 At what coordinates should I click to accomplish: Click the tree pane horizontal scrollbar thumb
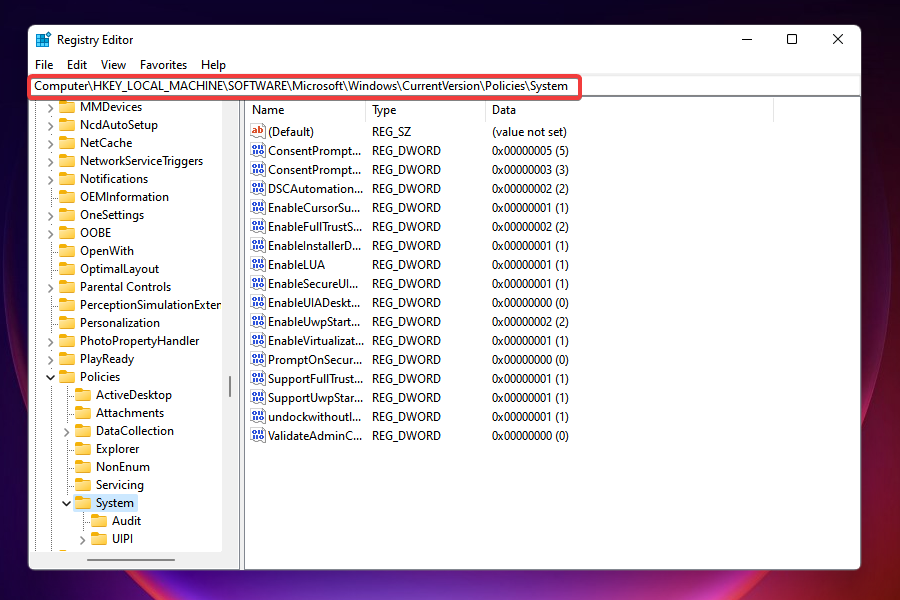click(x=131, y=560)
